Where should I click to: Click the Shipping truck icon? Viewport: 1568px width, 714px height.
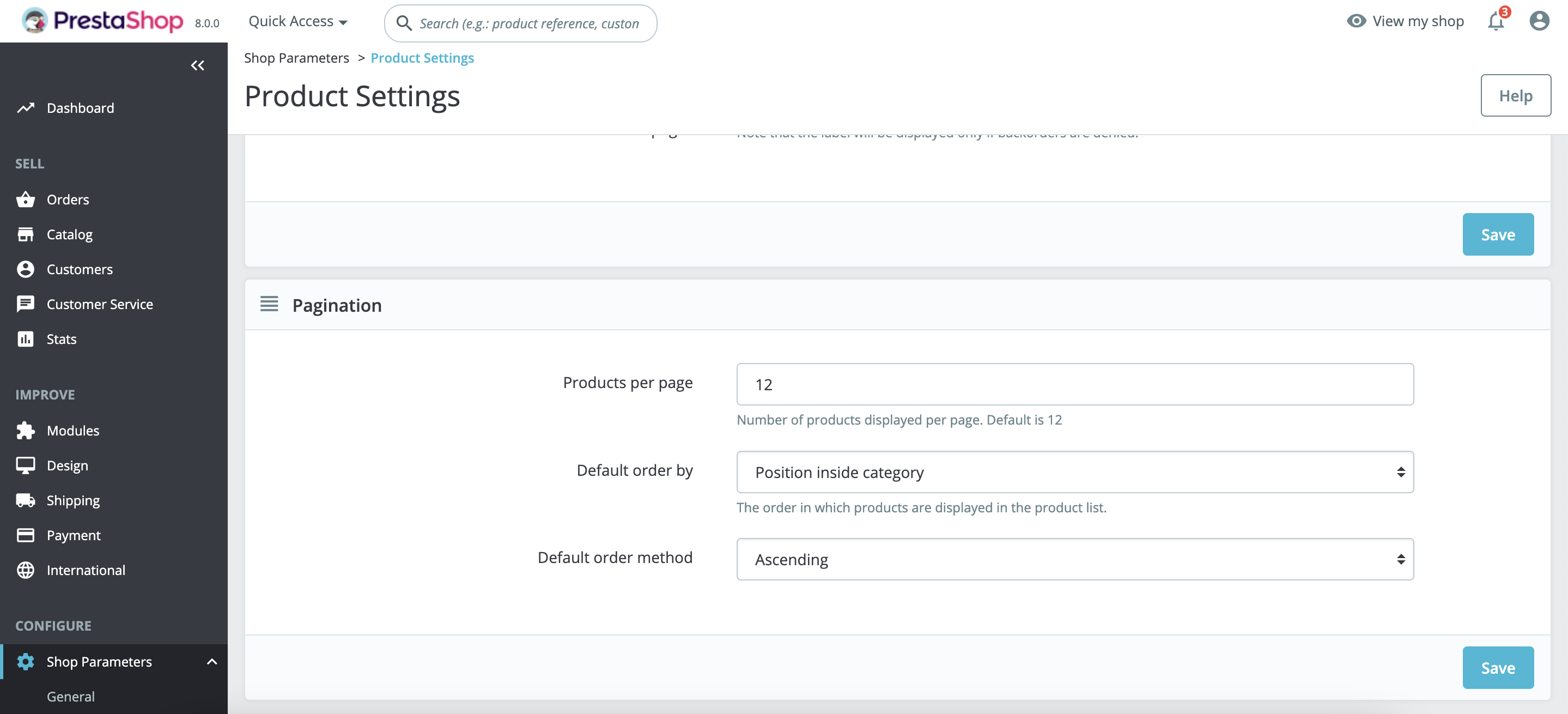(26, 500)
